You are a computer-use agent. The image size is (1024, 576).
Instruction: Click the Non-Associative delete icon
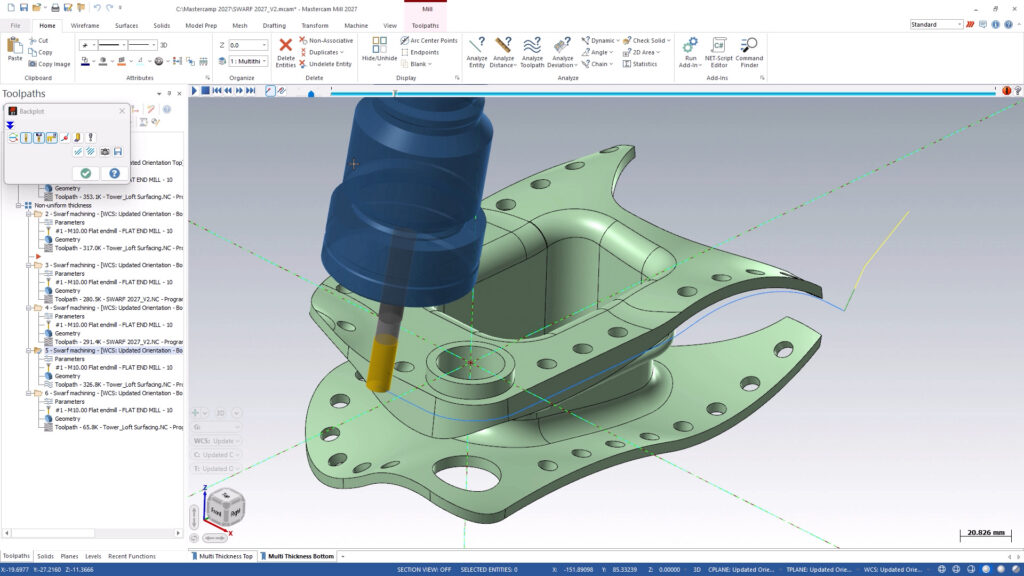(x=303, y=40)
